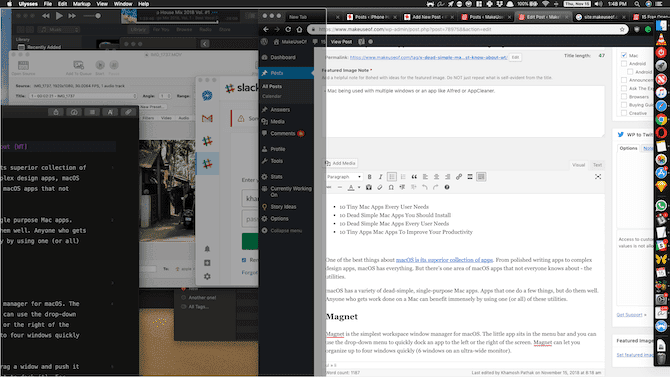670x377 pixels.
Task: Click the numbered list icon in the editor
Action: coord(403,177)
